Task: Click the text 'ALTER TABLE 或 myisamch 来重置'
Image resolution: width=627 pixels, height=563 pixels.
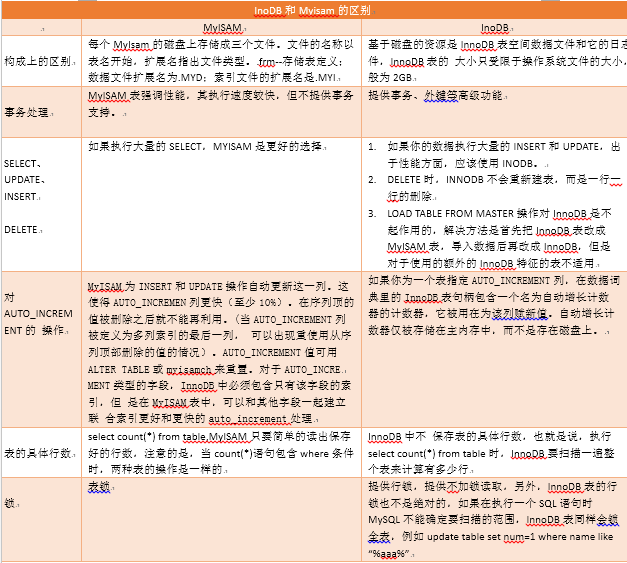Action: point(167,369)
